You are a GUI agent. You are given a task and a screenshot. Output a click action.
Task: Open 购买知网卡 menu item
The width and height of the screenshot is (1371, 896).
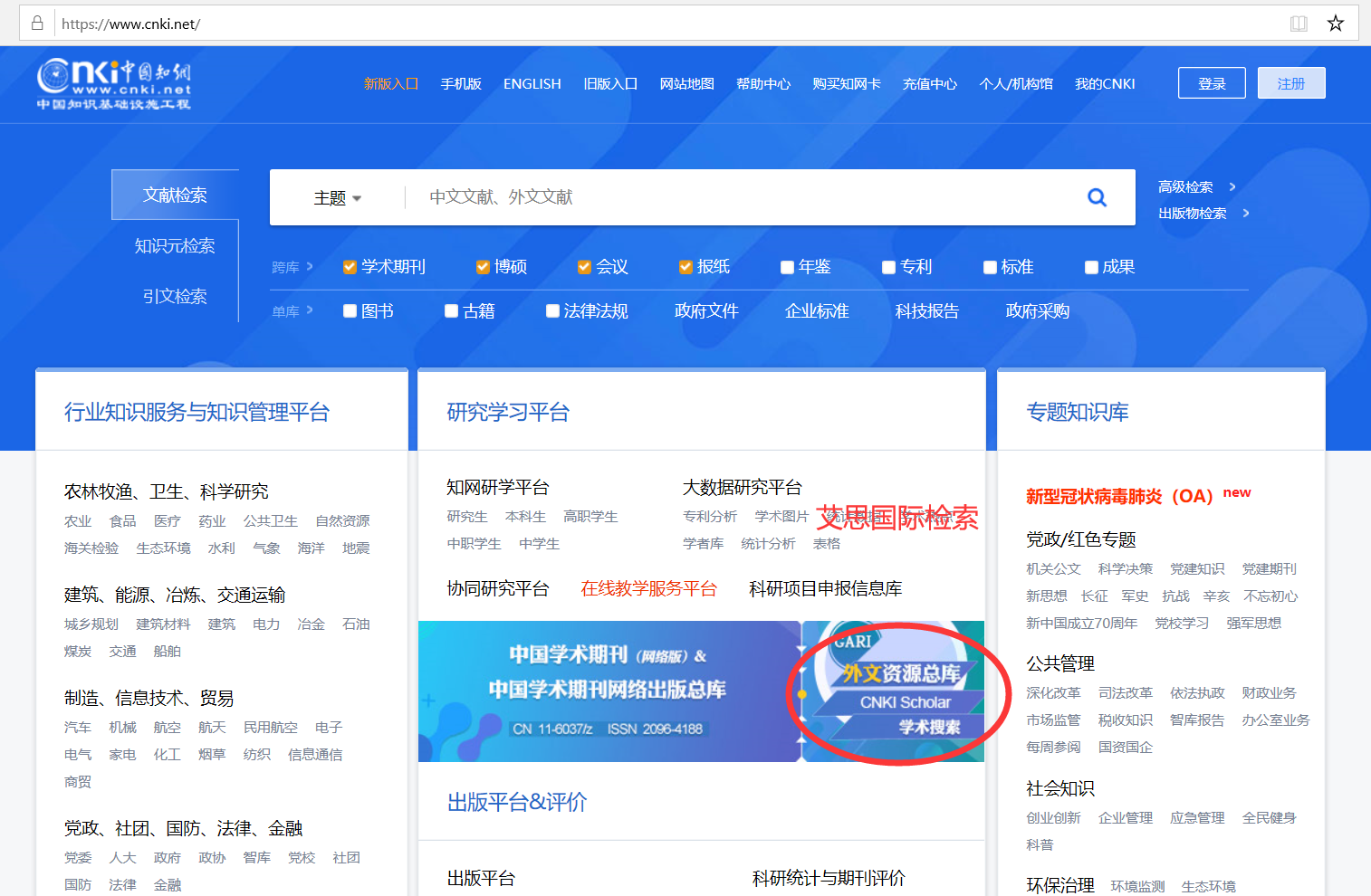pyautogui.click(x=847, y=83)
